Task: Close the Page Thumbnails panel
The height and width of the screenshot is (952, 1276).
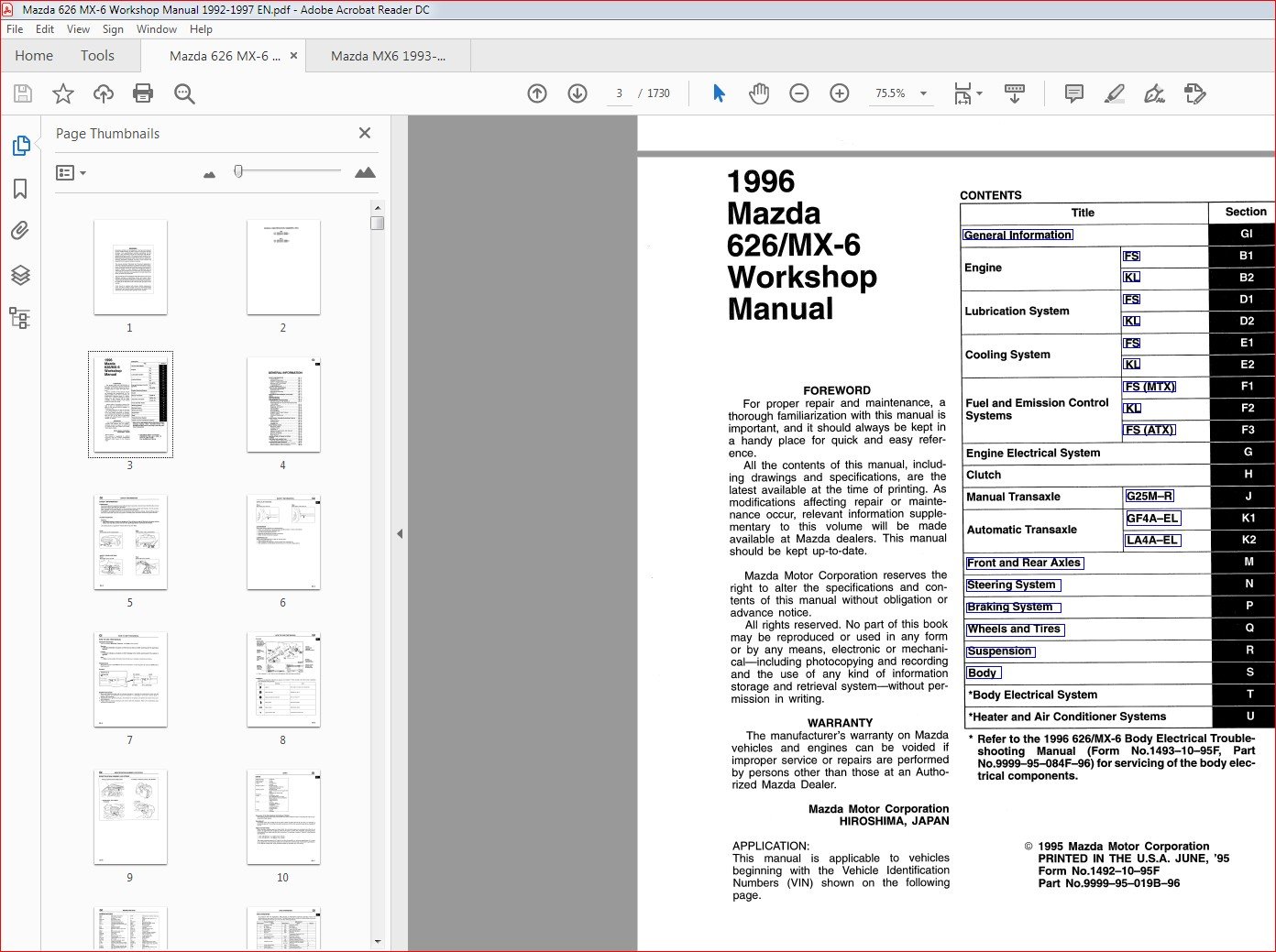Action: coord(365,133)
